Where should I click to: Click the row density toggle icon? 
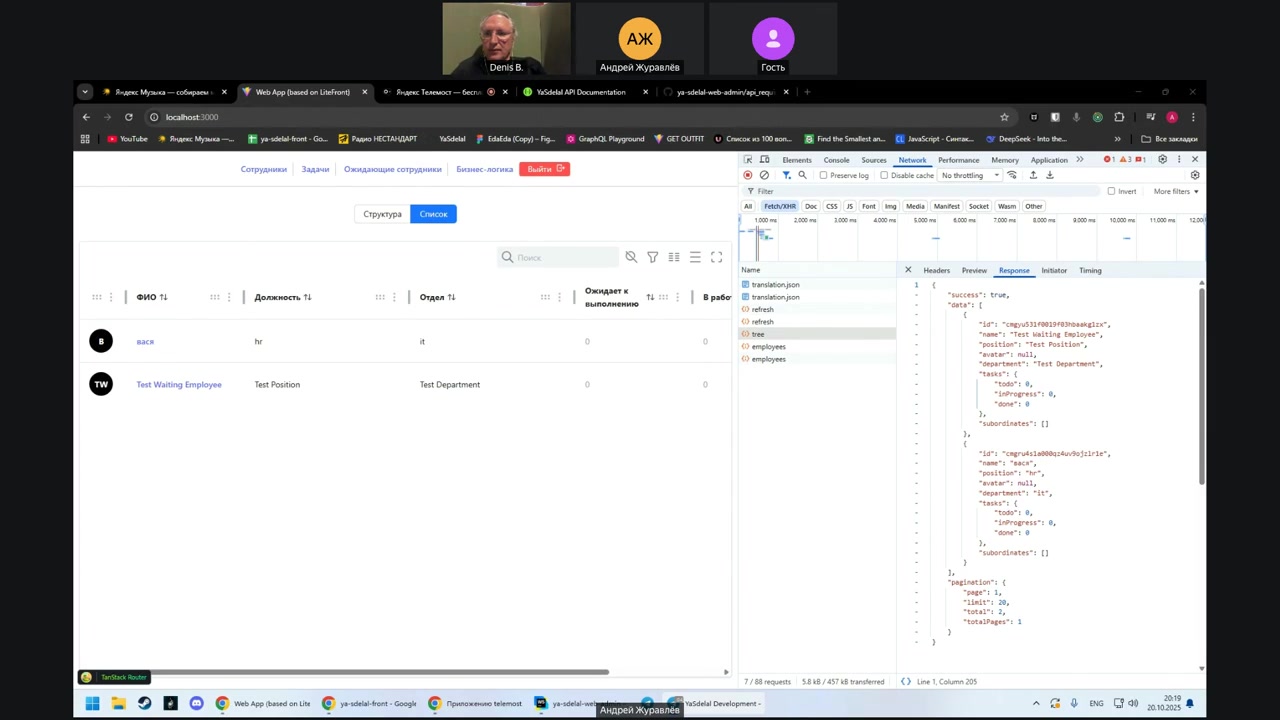pos(695,257)
